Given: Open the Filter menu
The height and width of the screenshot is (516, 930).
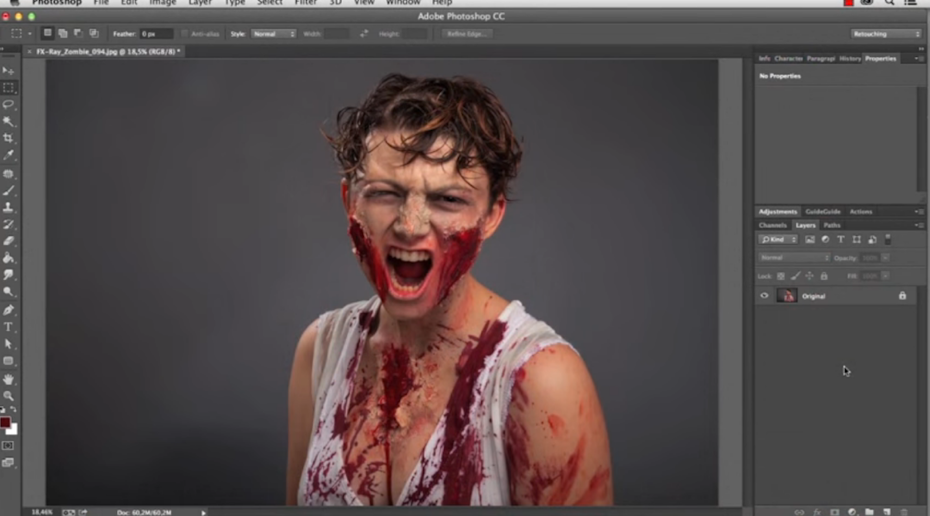Looking at the screenshot, I should (x=305, y=3).
